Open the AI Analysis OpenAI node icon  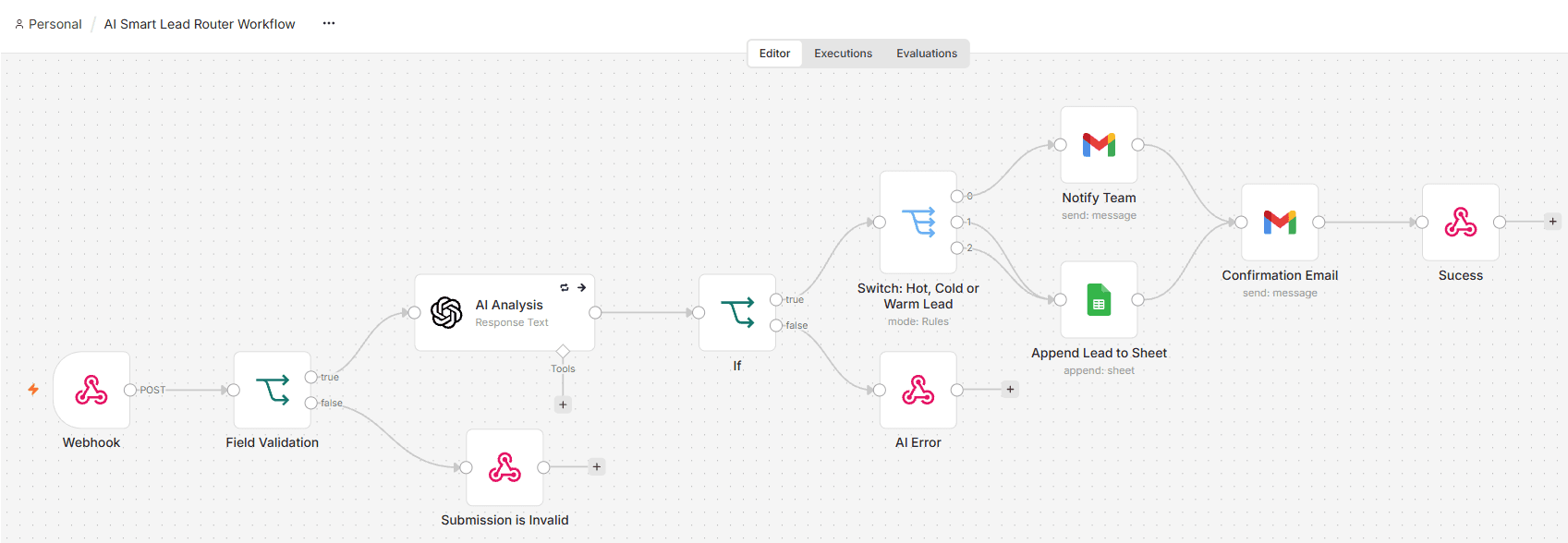point(446,312)
